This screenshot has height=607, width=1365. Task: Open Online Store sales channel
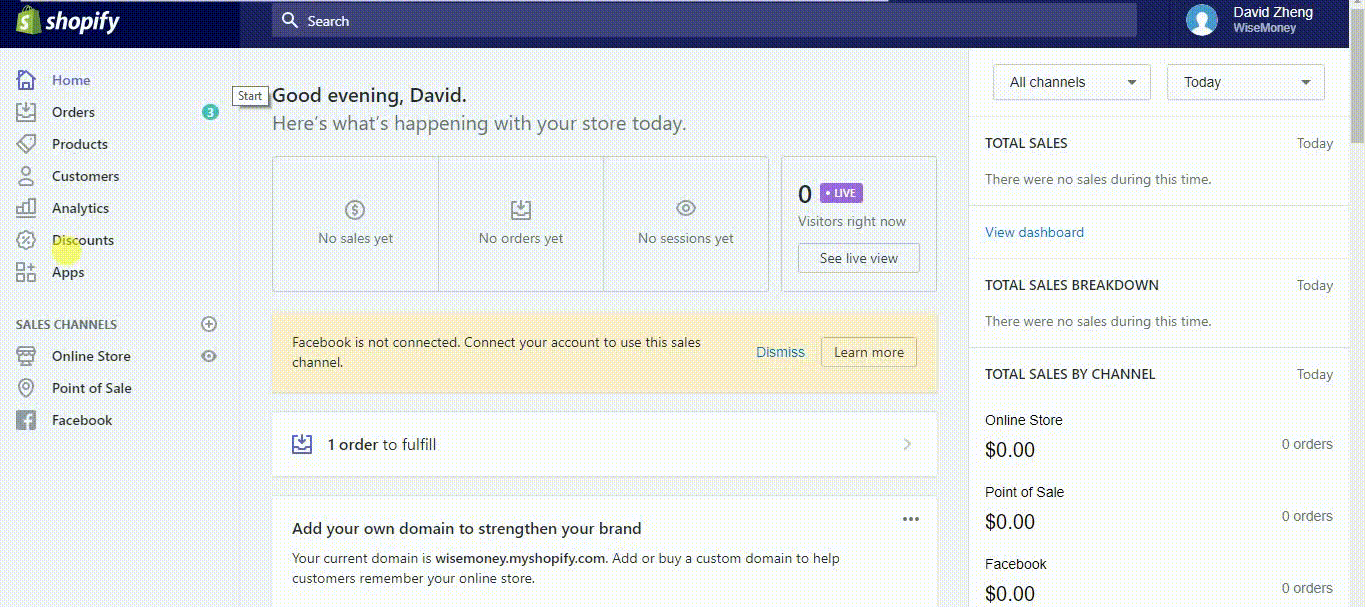coord(91,356)
